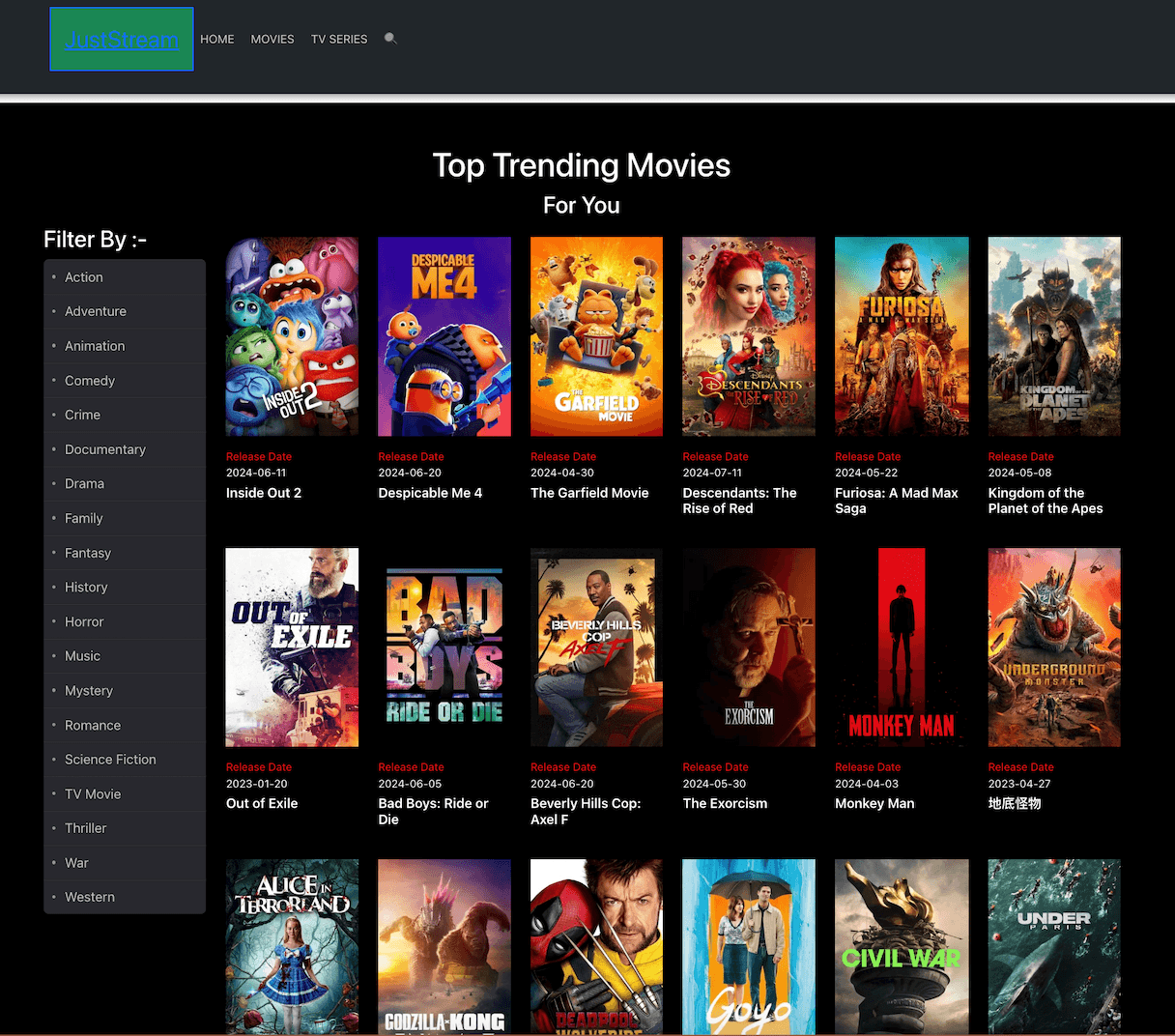
Task: Pick the War genre filter
Action: click(125, 863)
